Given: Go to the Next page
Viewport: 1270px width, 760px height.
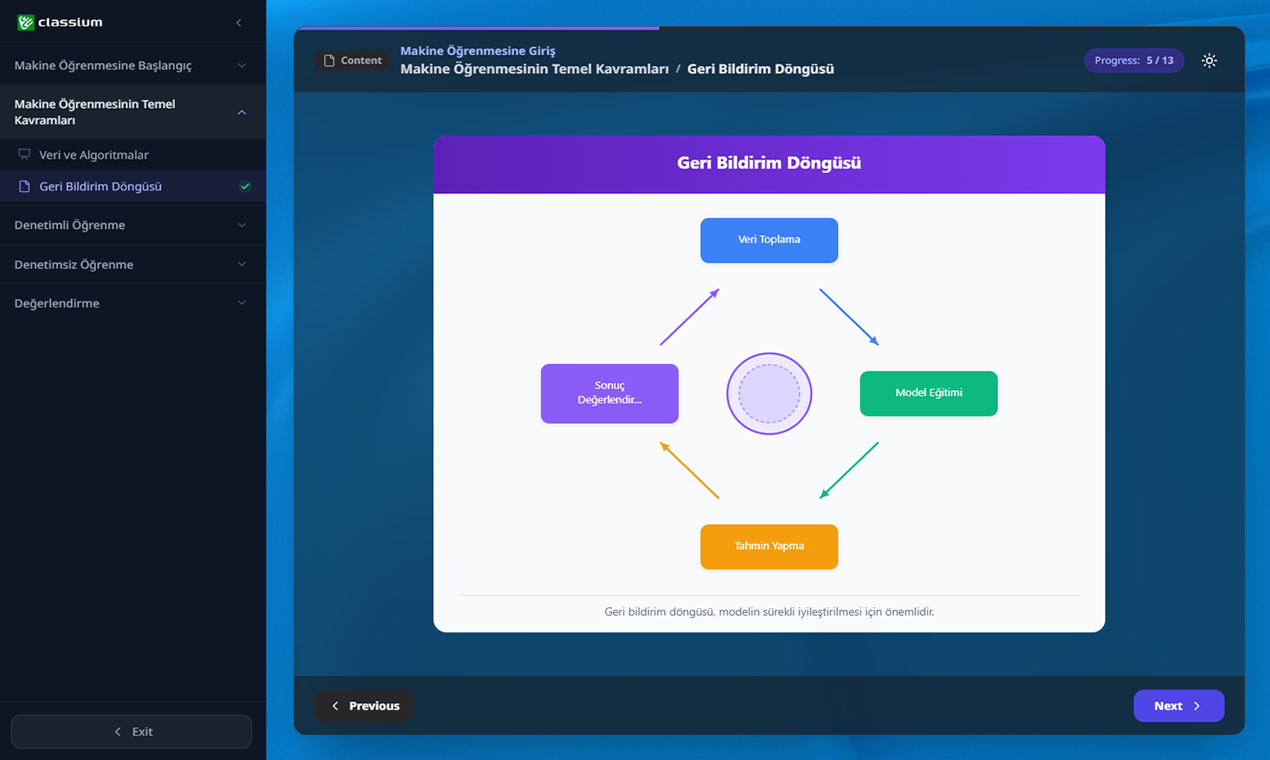Looking at the screenshot, I should [x=1178, y=706].
